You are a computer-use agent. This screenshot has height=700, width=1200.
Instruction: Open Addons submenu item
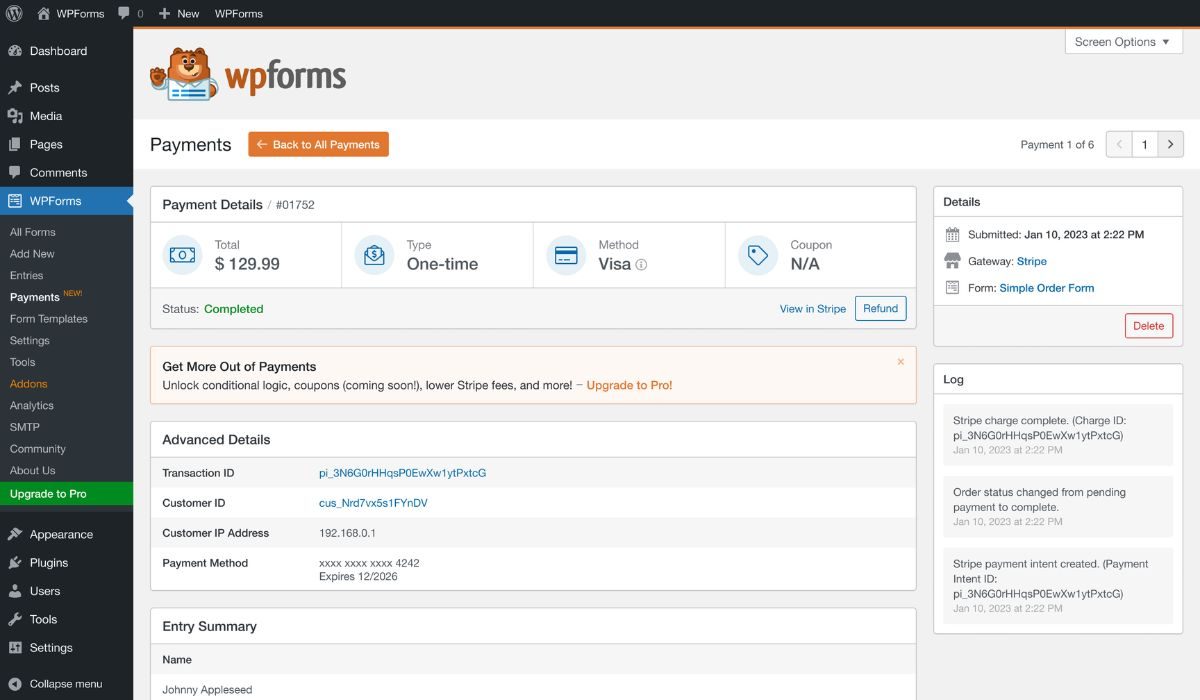29,384
